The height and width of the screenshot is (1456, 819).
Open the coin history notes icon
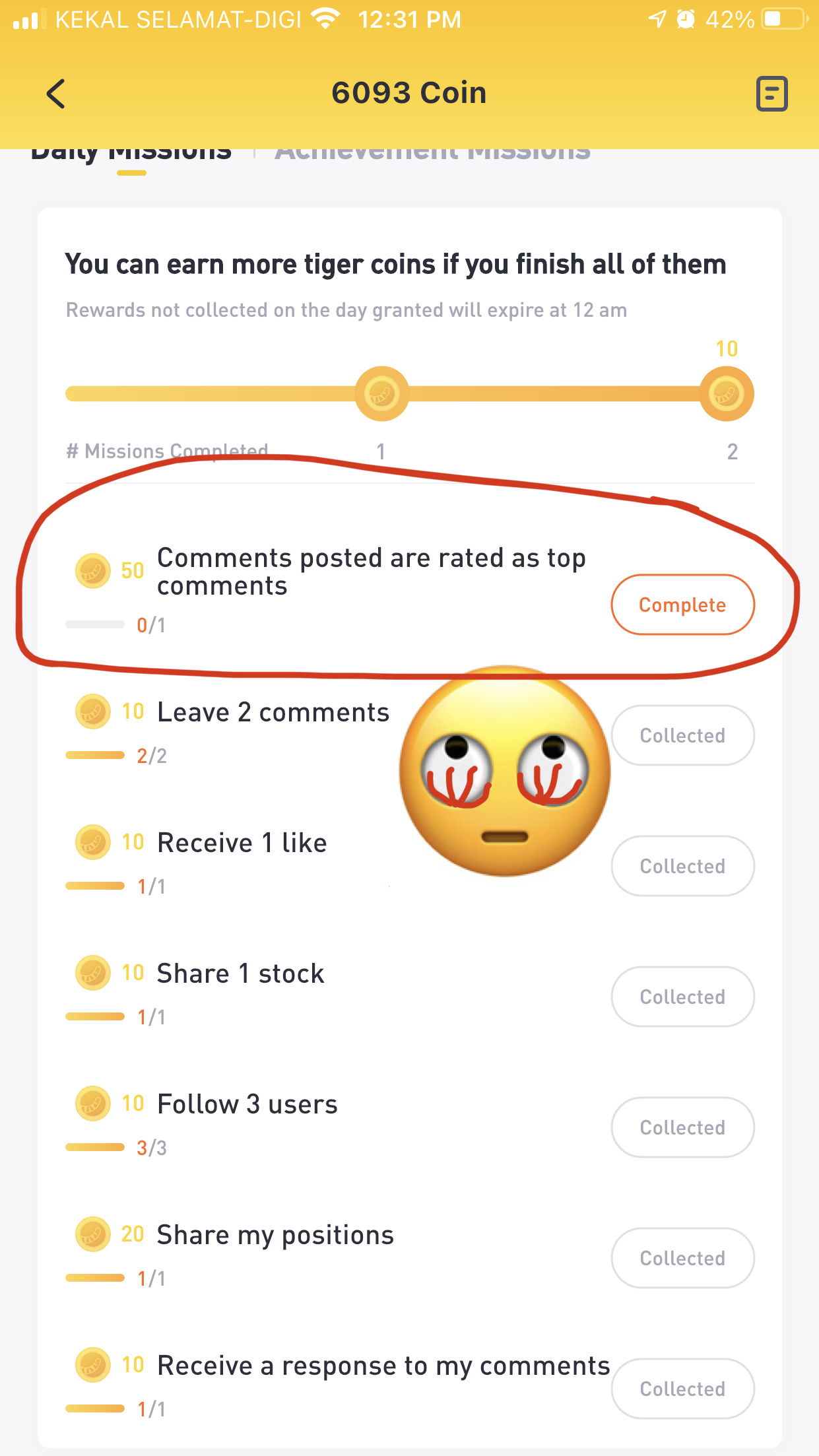coord(771,94)
